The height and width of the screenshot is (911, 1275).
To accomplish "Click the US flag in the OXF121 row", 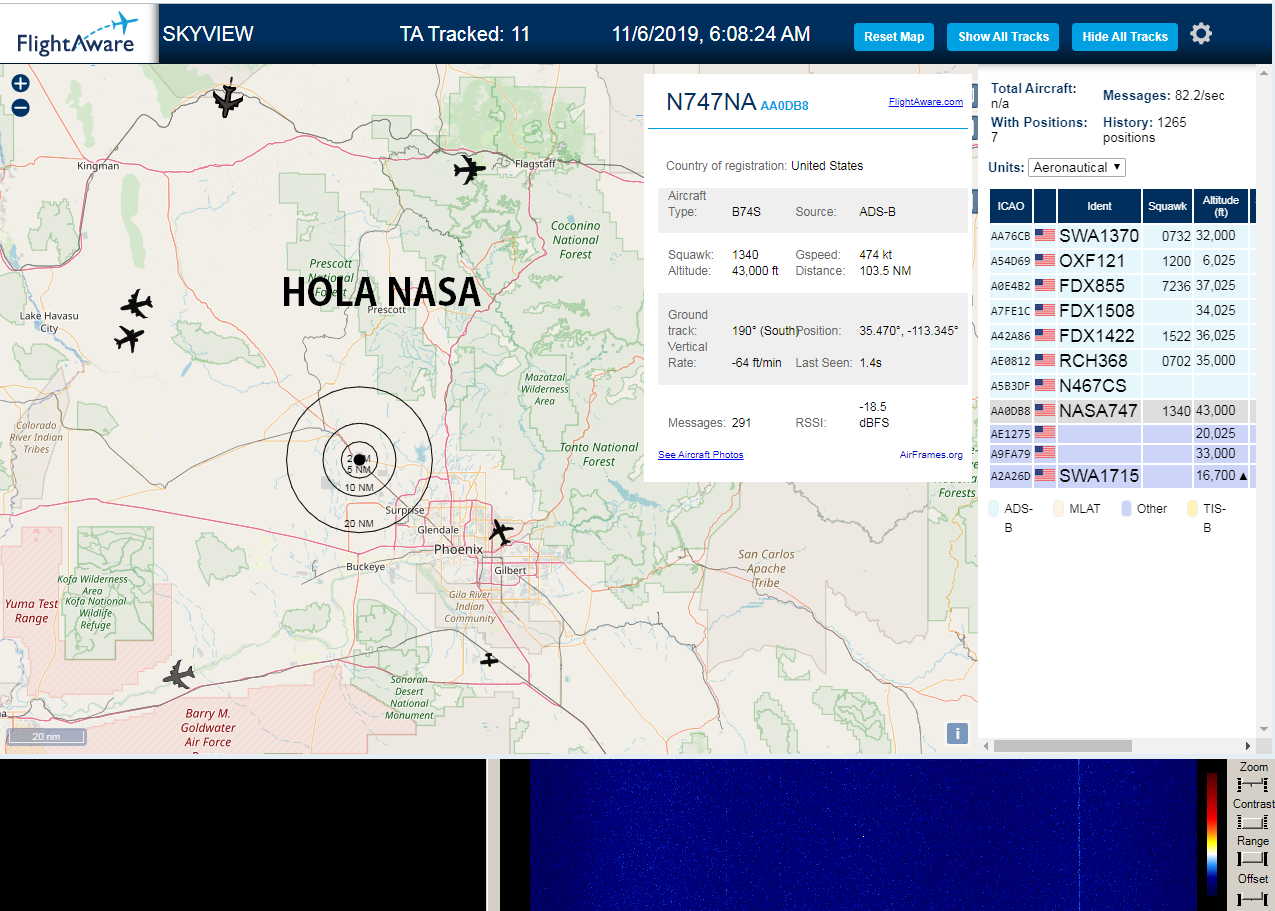I will point(1045,261).
